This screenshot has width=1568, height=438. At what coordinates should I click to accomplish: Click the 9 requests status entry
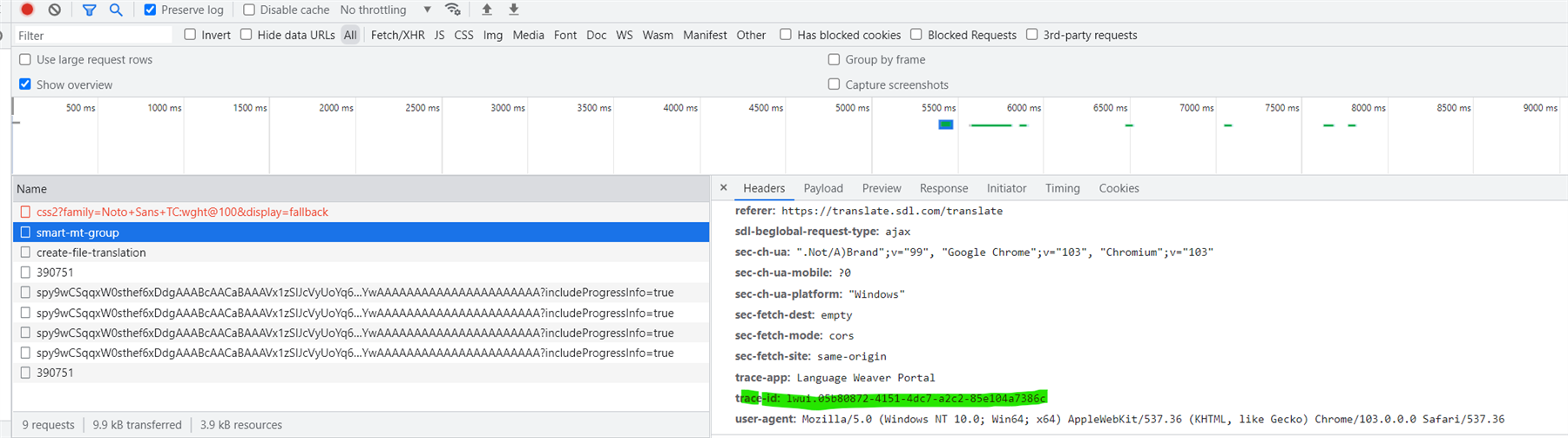(x=48, y=425)
